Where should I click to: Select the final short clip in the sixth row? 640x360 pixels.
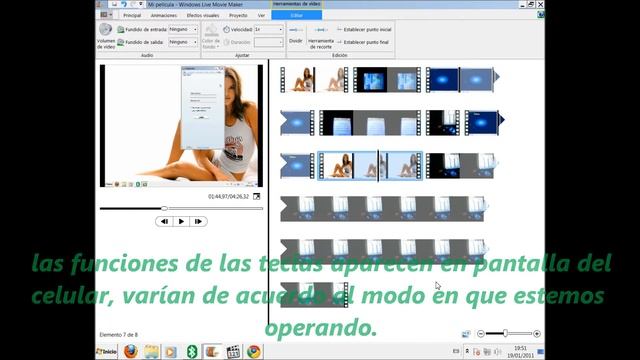pyautogui.click(x=314, y=295)
